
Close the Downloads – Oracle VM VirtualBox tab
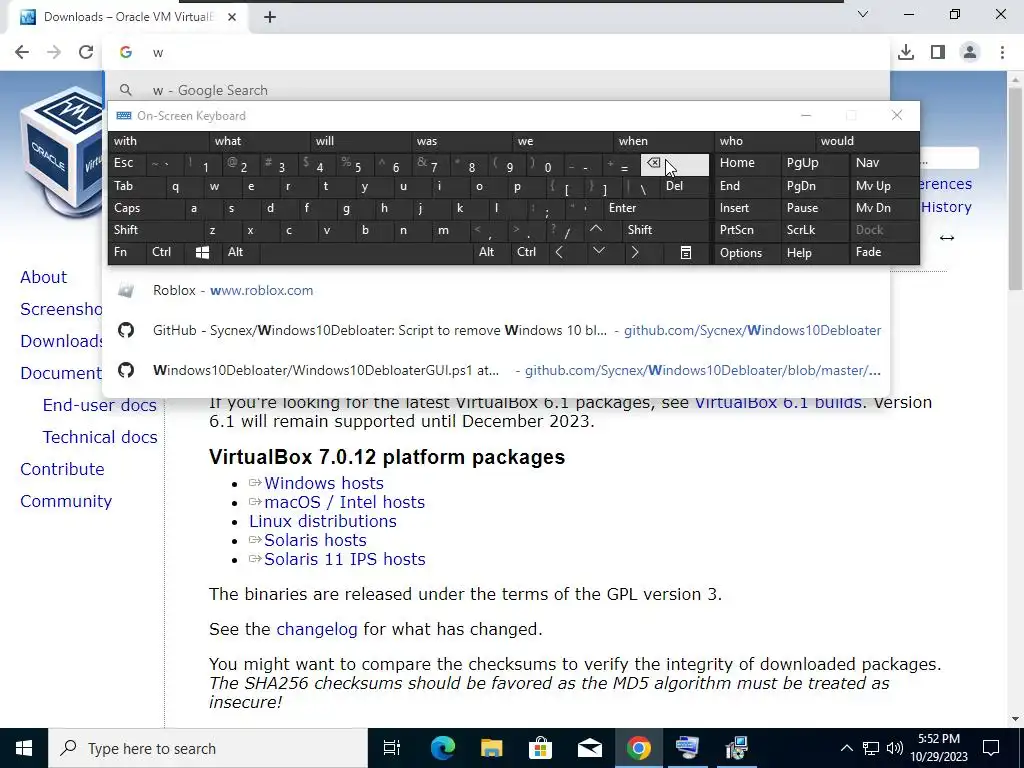232,17
